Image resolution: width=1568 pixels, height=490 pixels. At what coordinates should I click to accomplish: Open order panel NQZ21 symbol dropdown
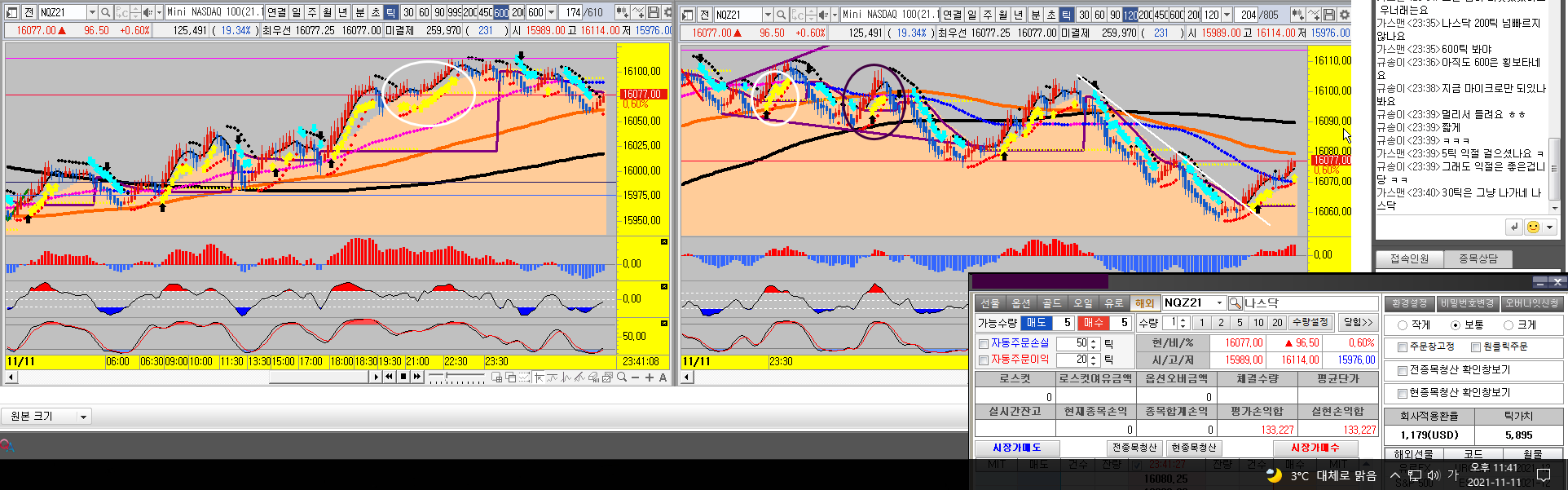(x=1219, y=303)
